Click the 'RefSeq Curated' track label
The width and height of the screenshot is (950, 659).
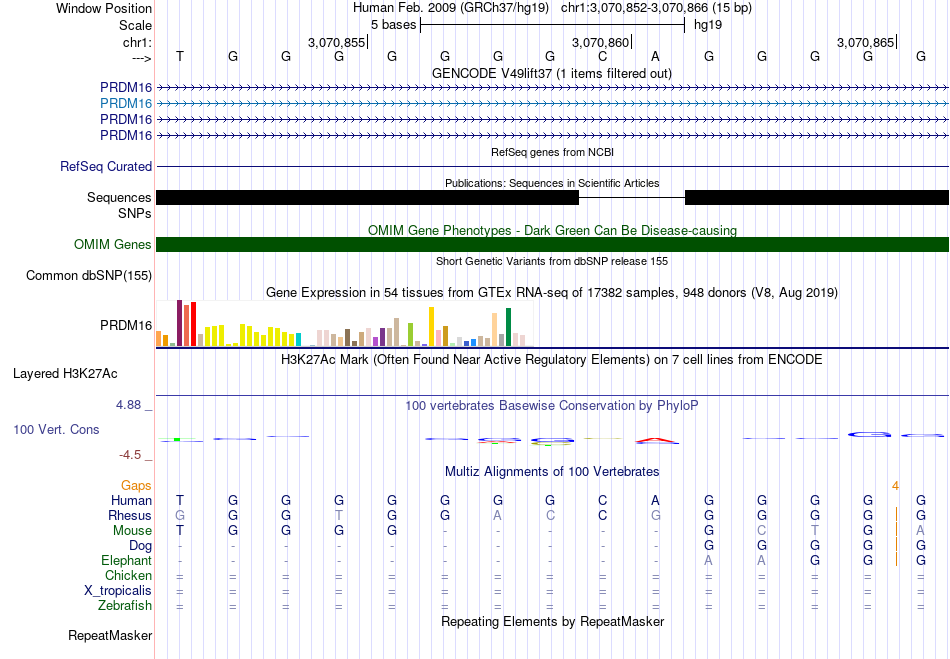(x=106, y=166)
